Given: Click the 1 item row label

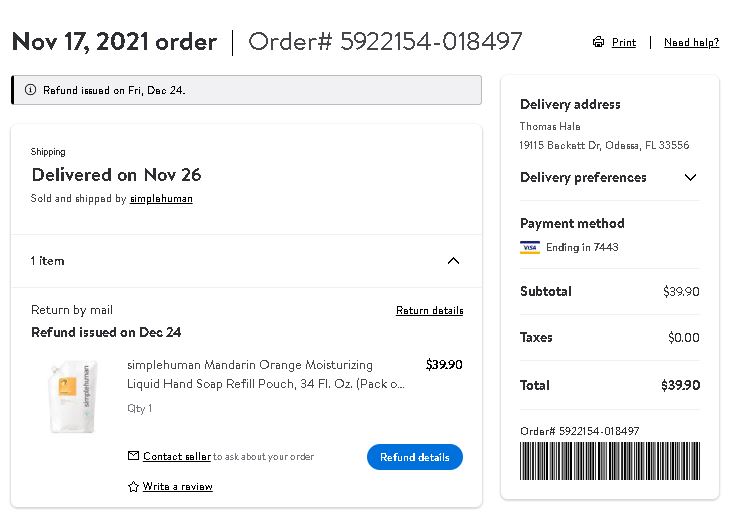Looking at the screenshot, I should tap(47, 260).
